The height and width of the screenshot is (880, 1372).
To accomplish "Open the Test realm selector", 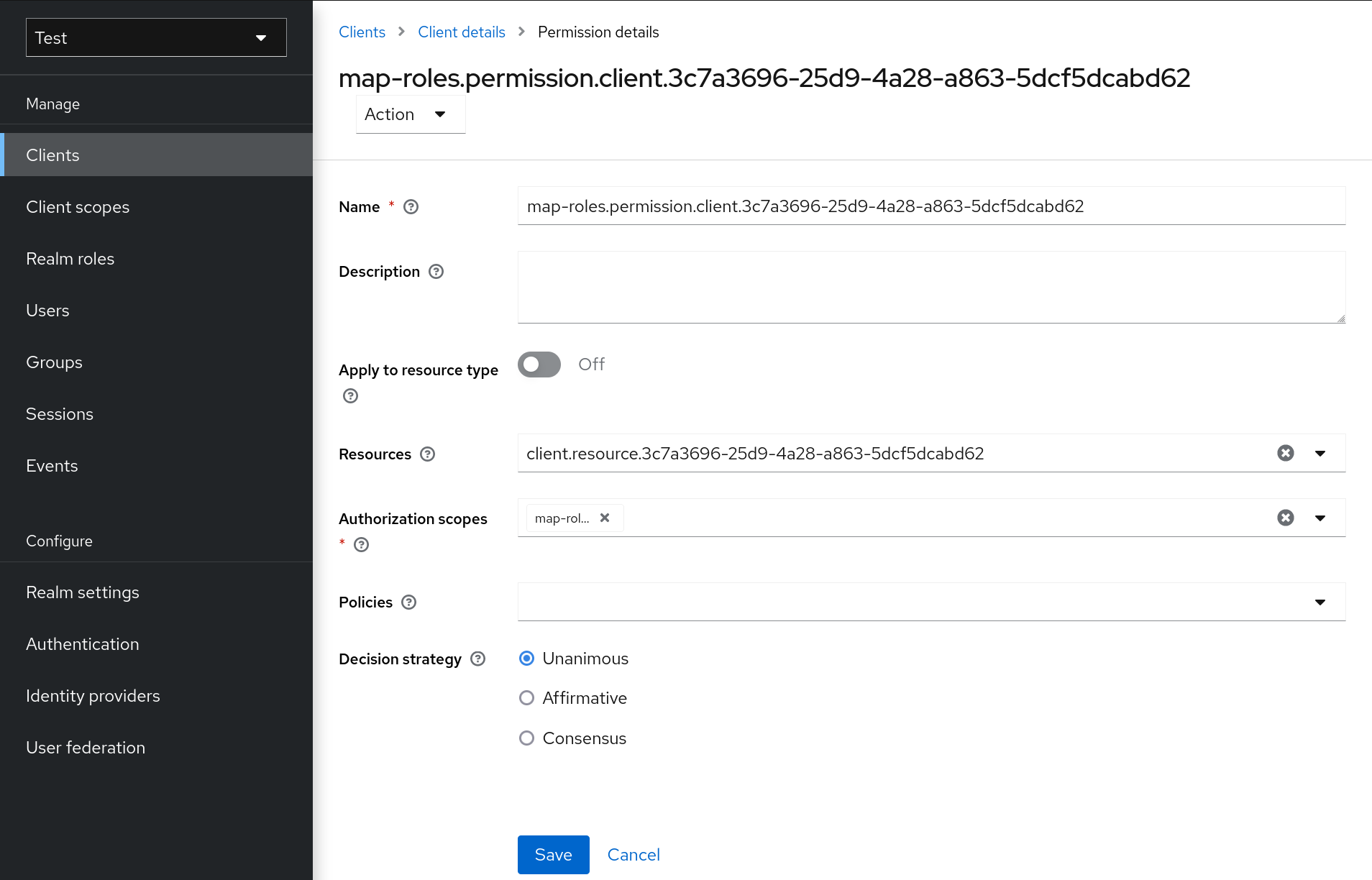I will click(156, 37).
